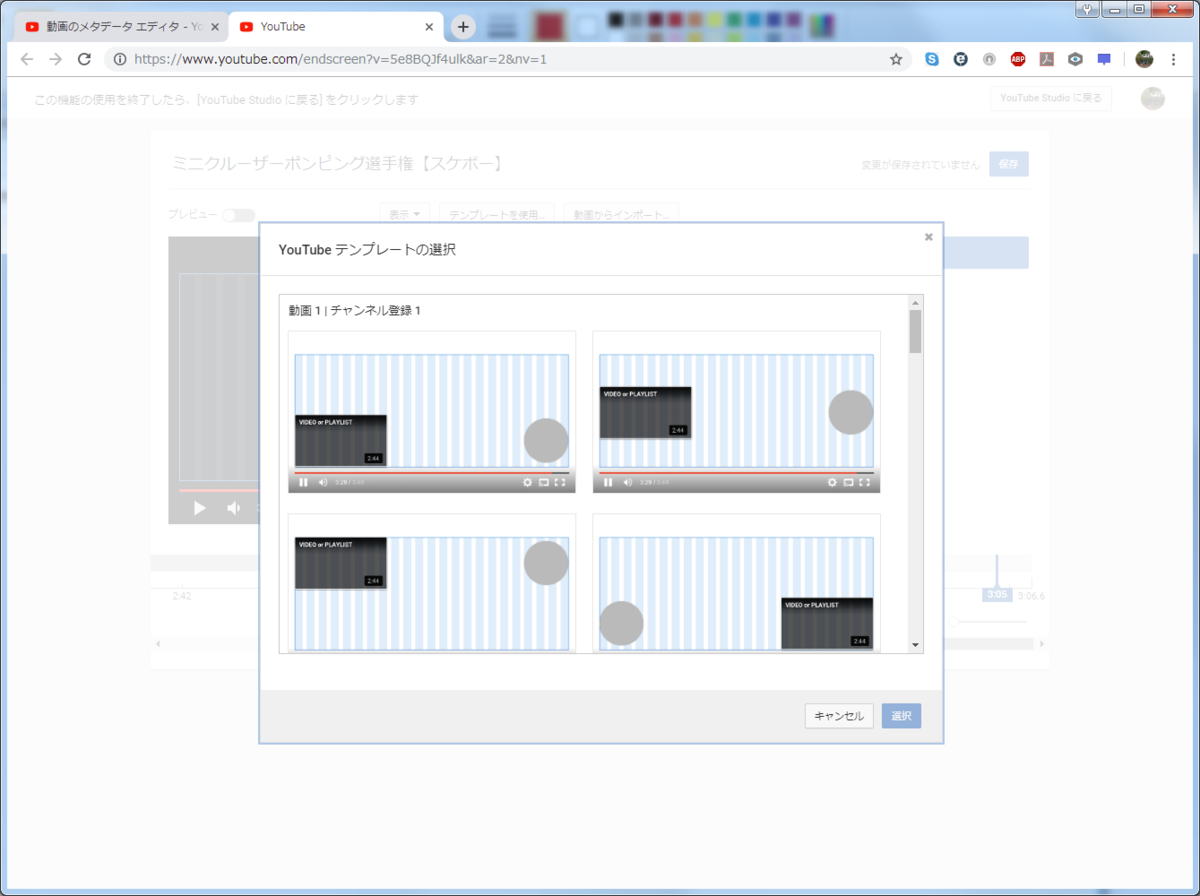The width and height of the screenshot is (1200, 896).
Task: Choose template with video bottom-left, circle bottom-right
Action: tap(432, 412)
